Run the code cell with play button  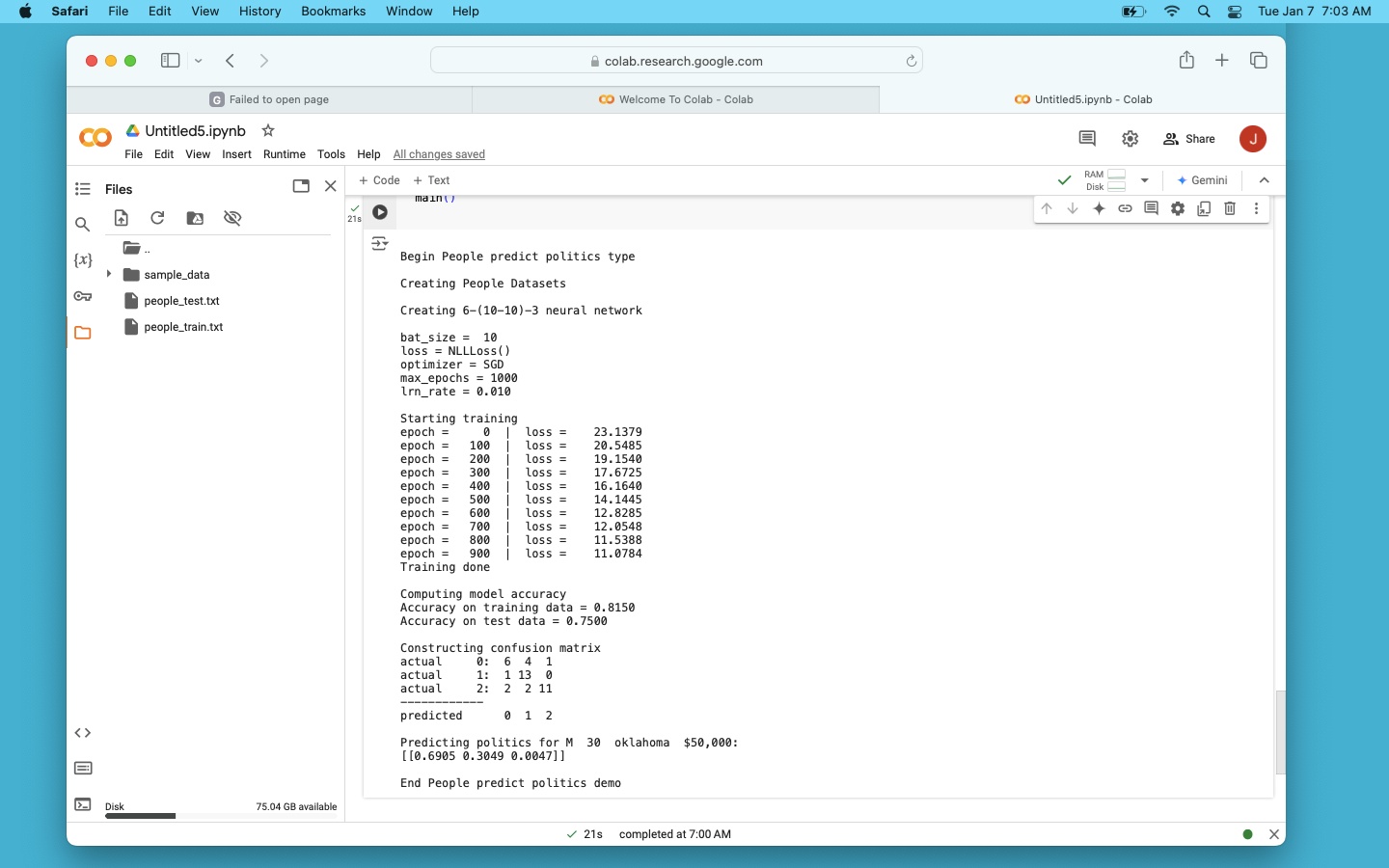pos(380,212)
